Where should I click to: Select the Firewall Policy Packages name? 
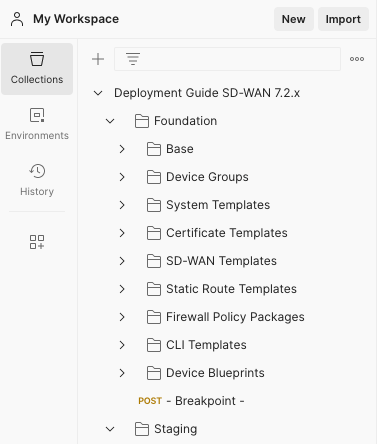tap(235, 317)
